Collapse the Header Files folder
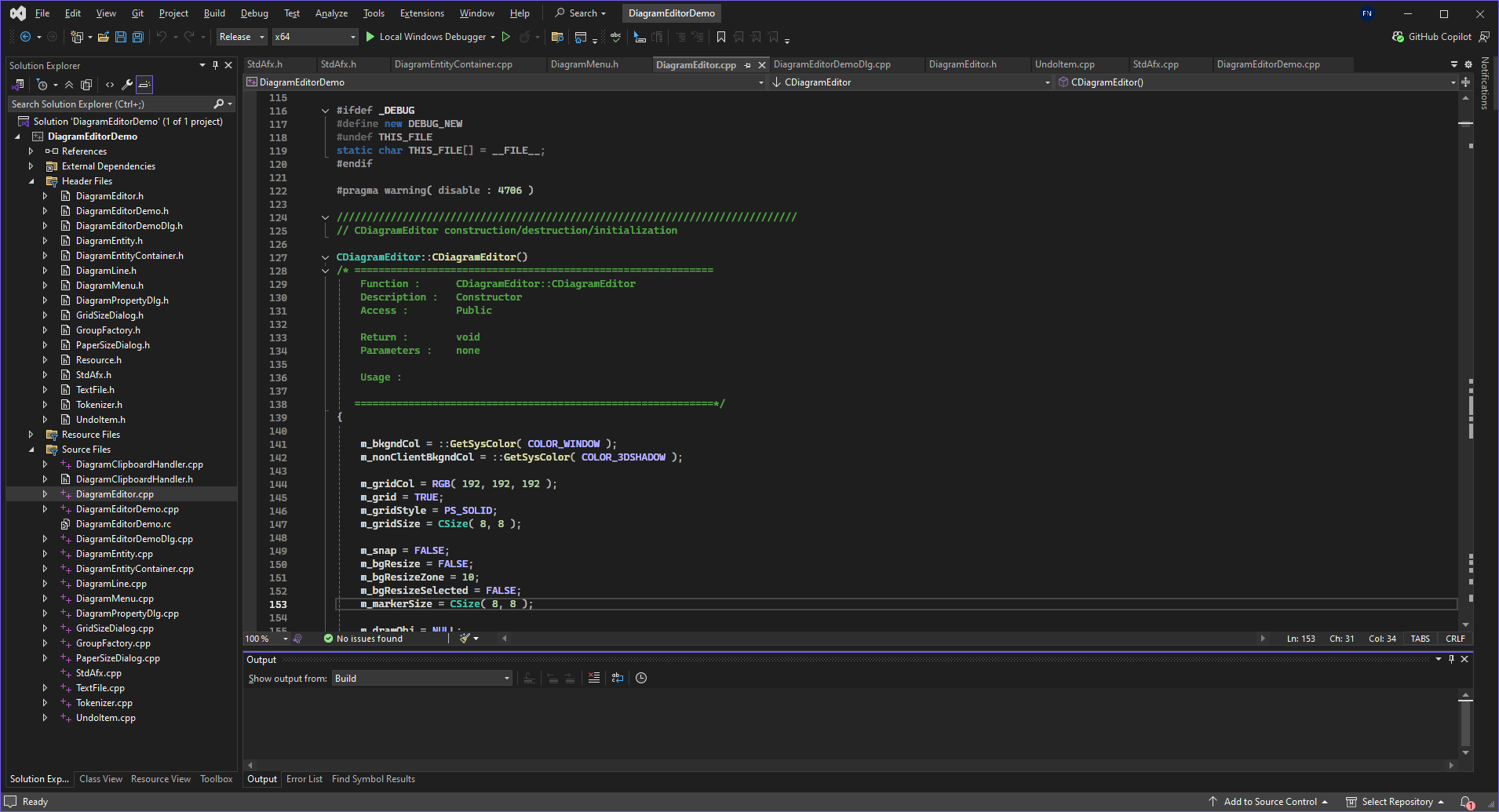 coord(31,181)
